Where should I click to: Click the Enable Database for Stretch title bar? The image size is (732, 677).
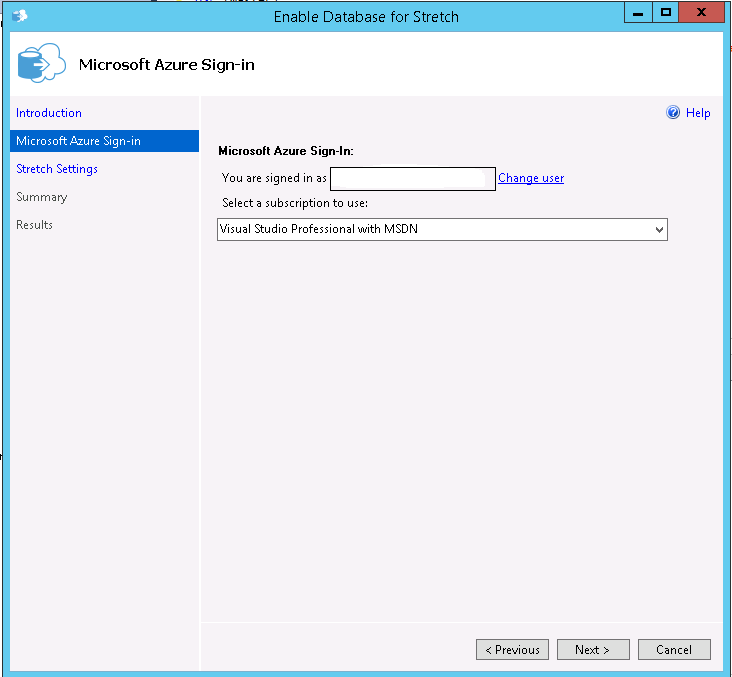365,15
